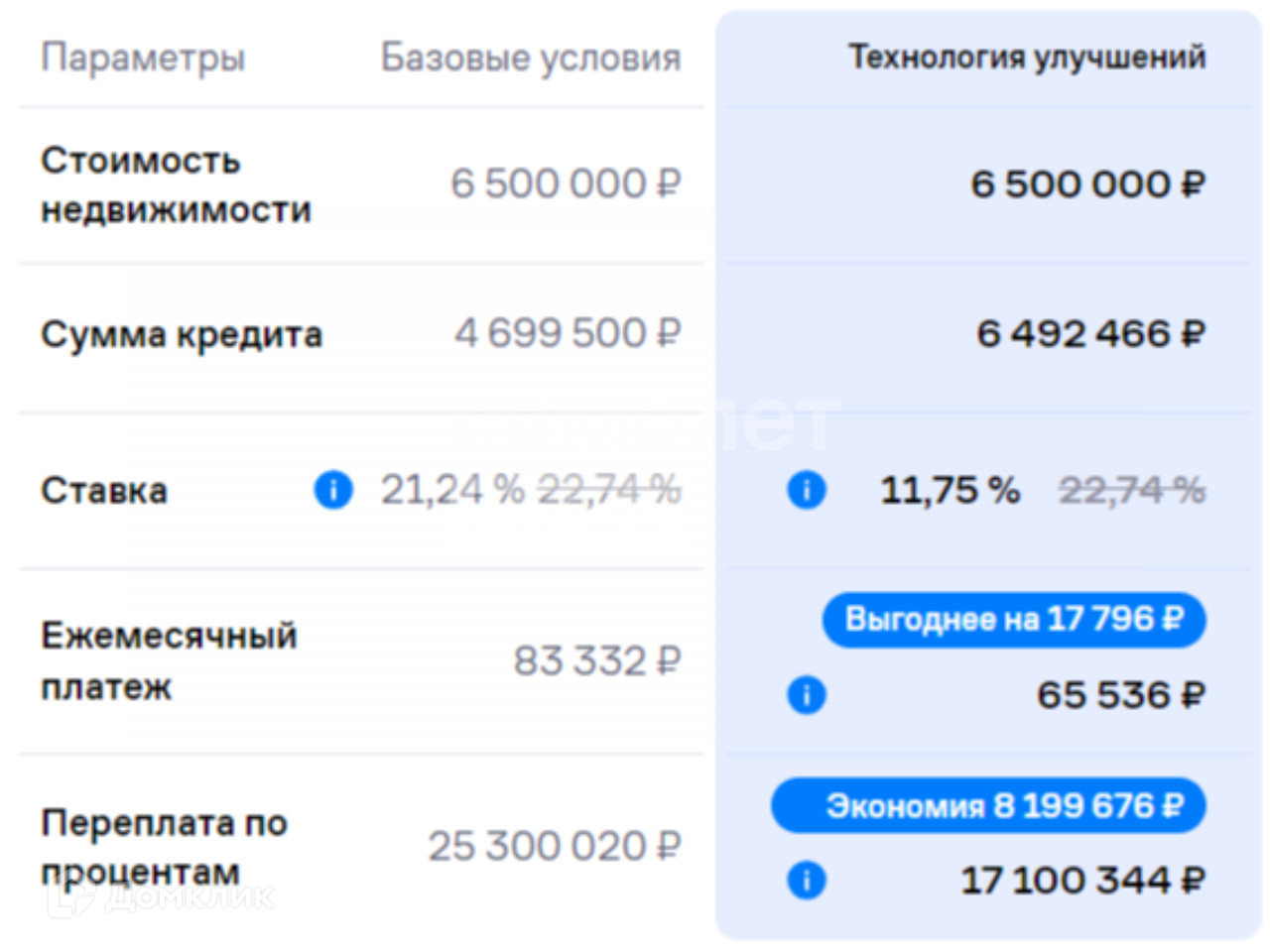This screenshot has height=952, width=1270.
Task: Click base loan amount 4 699 500 ₽
Action: coord(568,334)
